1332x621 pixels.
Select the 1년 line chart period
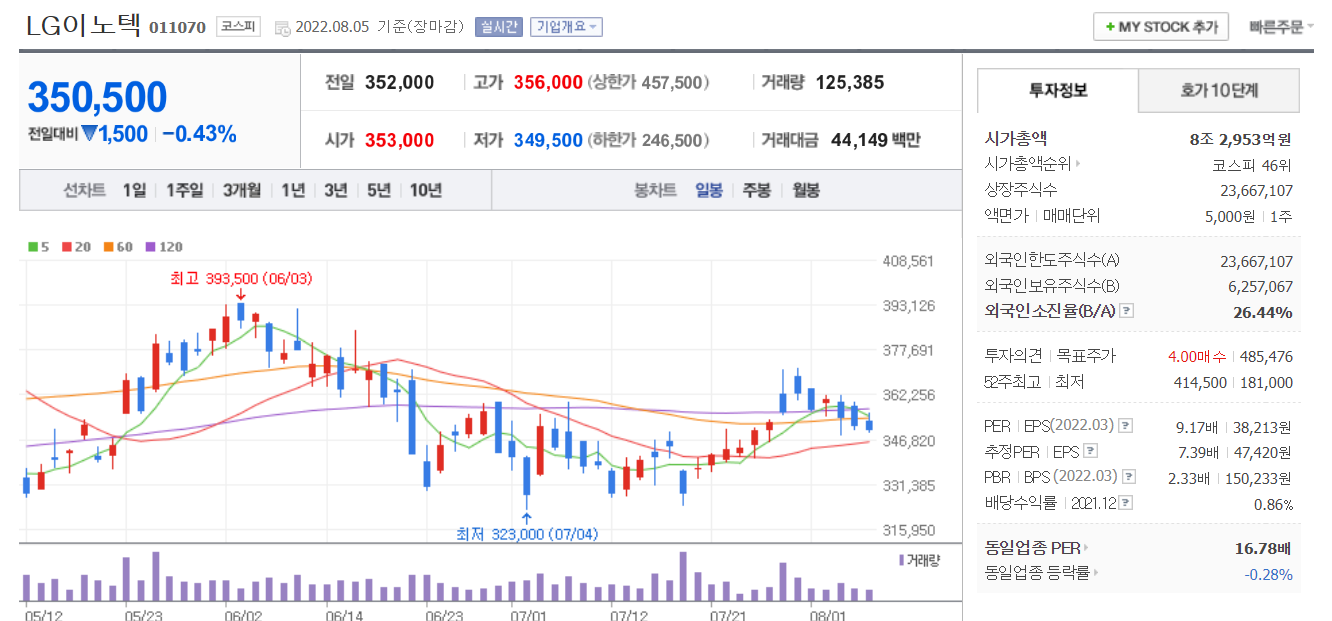293,190
